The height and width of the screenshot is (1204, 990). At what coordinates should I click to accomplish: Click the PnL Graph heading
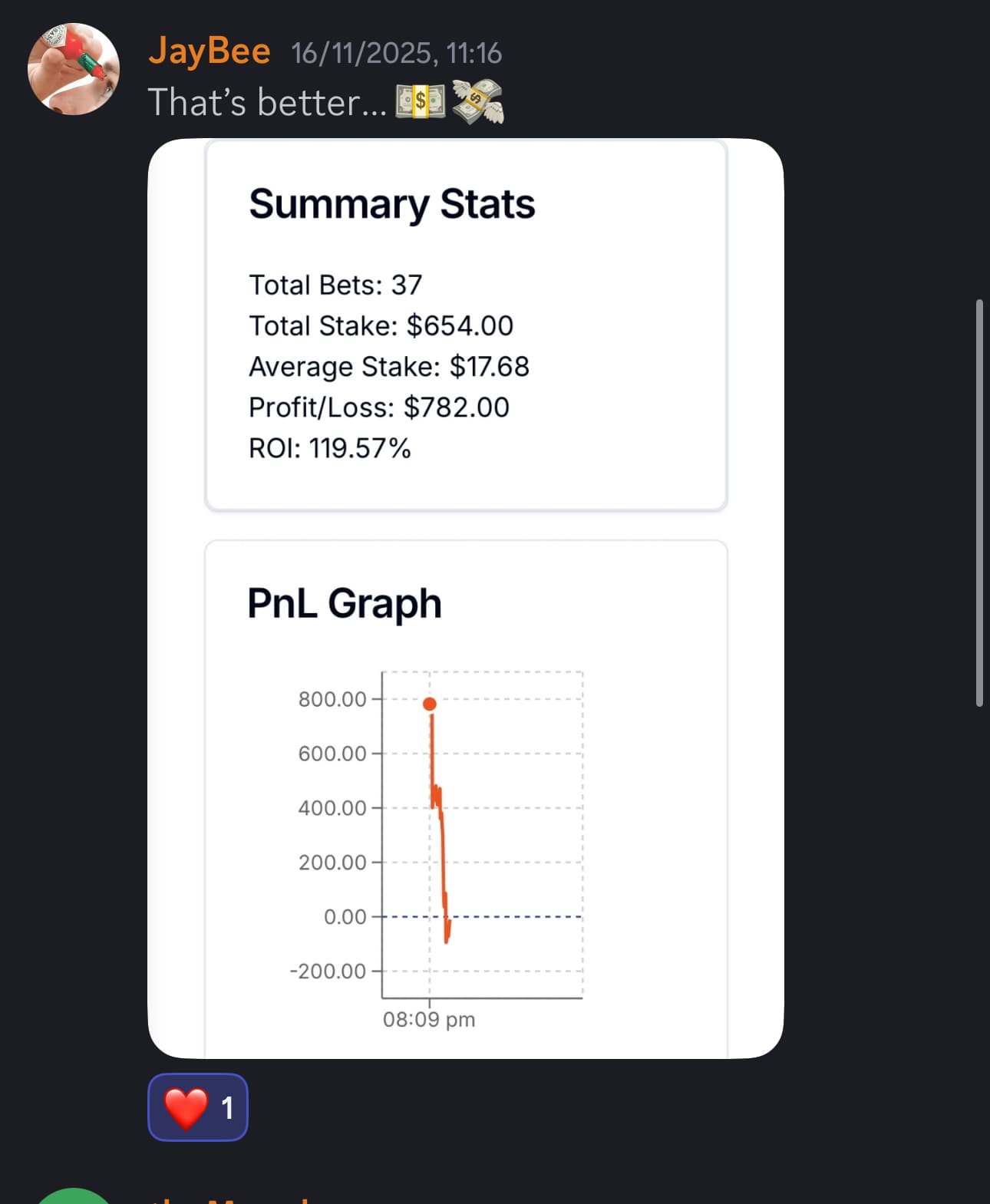coord(345,603)
